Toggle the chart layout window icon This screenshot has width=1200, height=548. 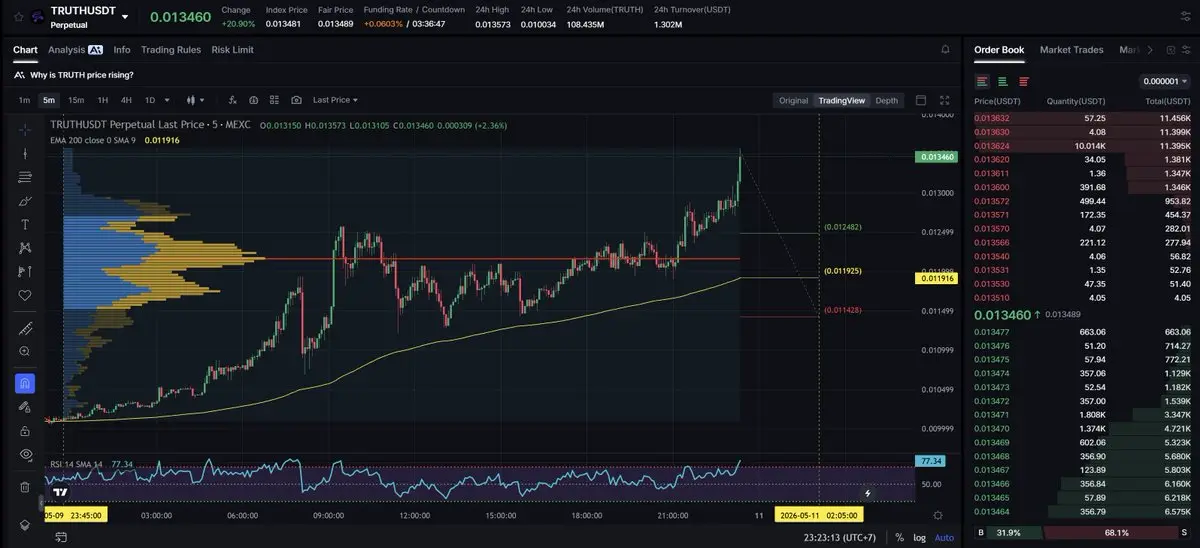[x=921, y=100]
